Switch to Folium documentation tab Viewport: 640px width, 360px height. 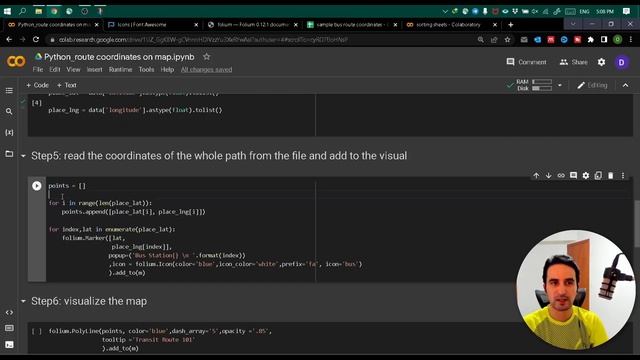pos(253,24)
